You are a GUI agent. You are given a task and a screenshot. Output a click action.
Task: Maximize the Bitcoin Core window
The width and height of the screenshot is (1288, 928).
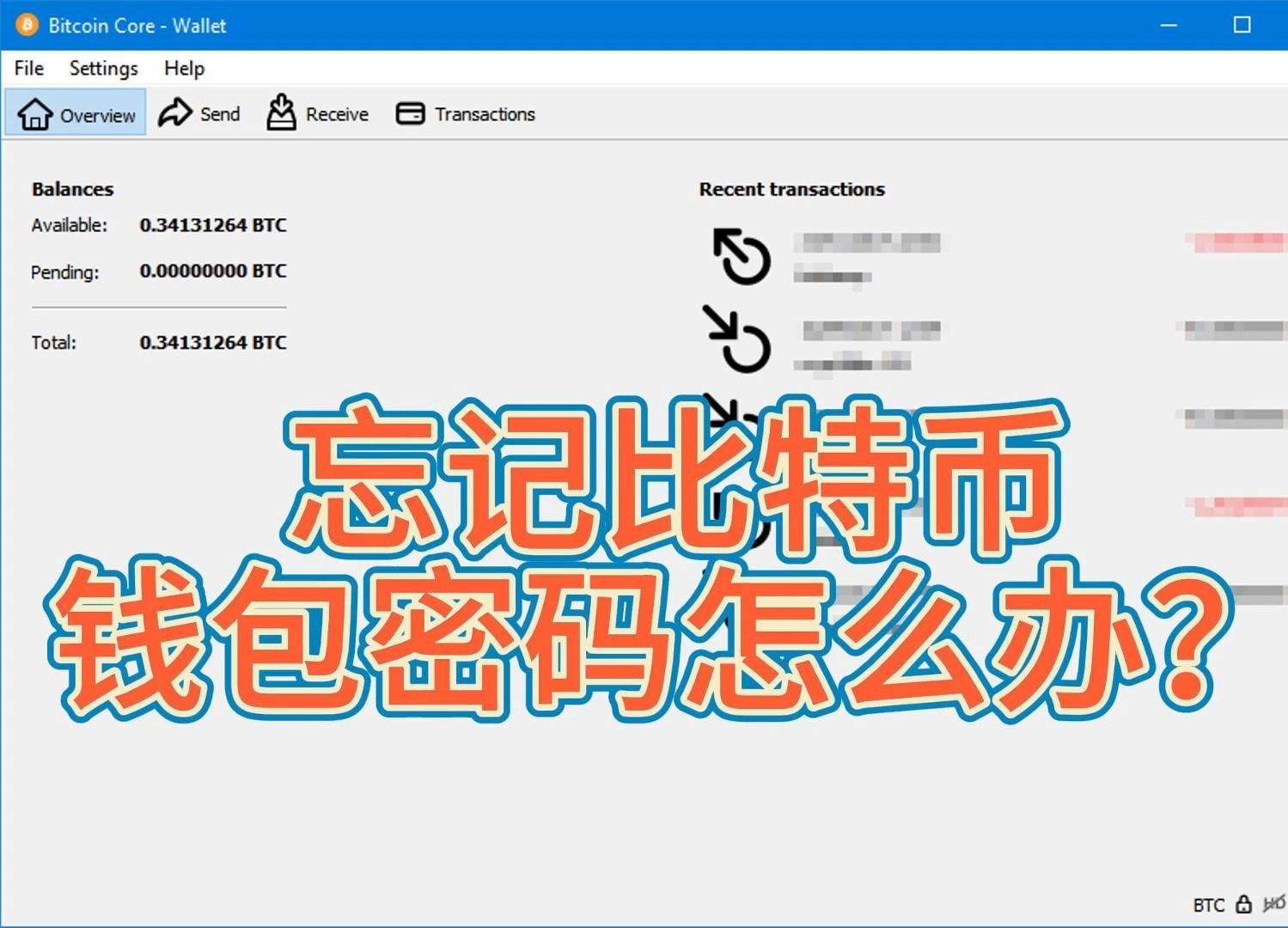pos(1242,25)
